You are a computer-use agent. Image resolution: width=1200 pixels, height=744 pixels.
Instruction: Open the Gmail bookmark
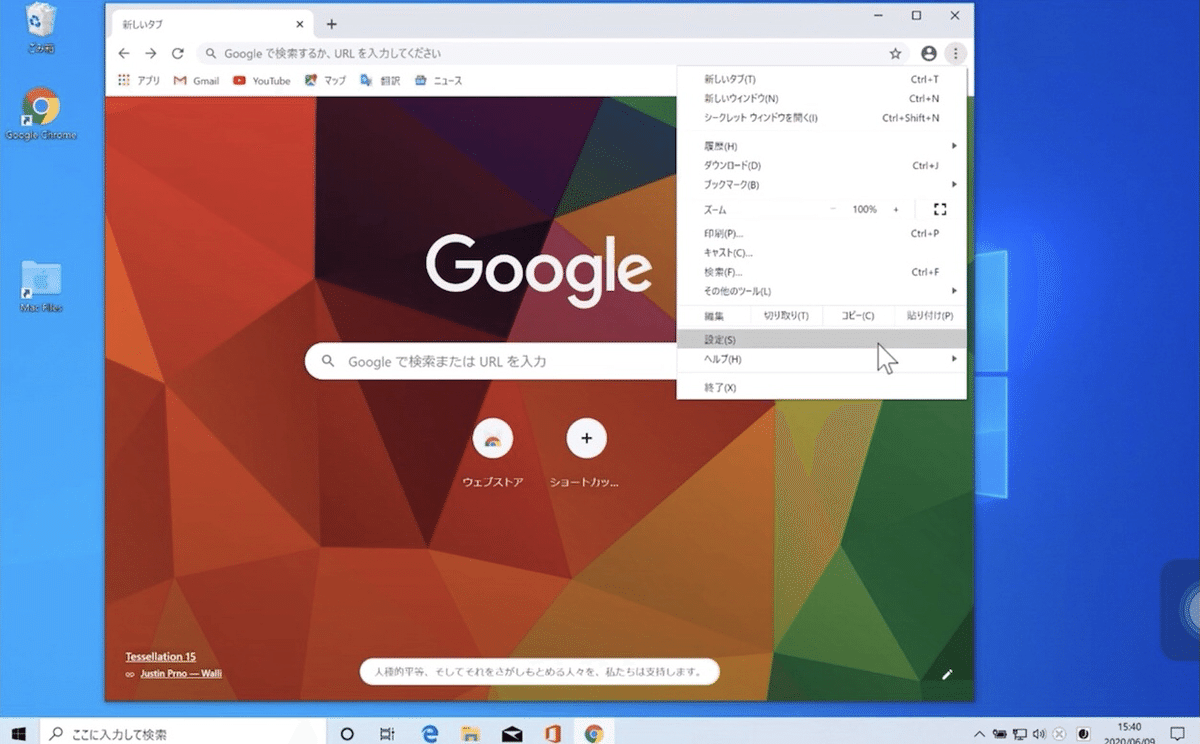pos(196,81)
